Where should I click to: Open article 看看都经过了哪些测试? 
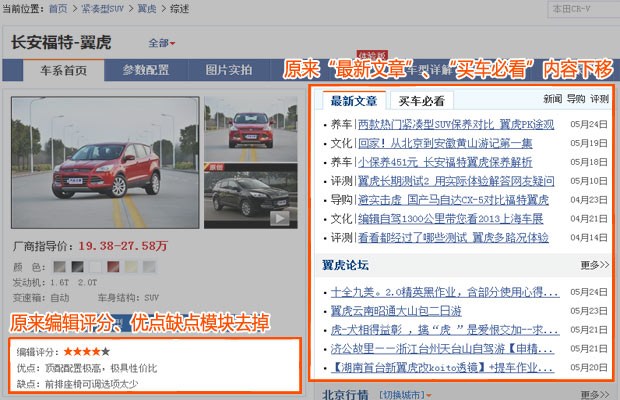point(454,238)
